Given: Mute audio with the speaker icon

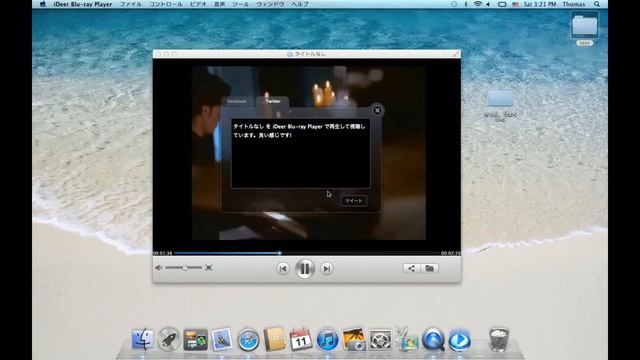Looking at the screenshot, I should pyautogui.click(x=159, y=268).
